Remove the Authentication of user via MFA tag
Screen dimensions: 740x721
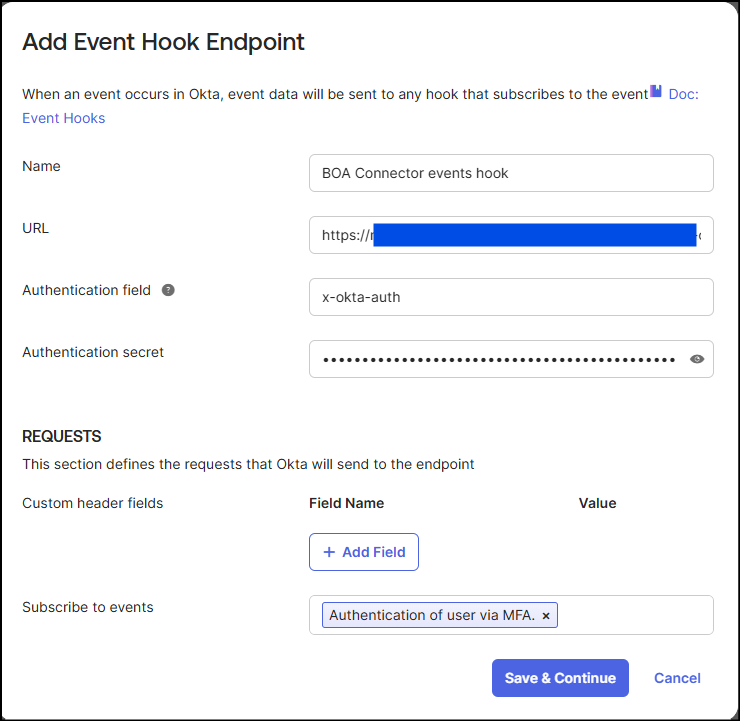coord(546,616)
